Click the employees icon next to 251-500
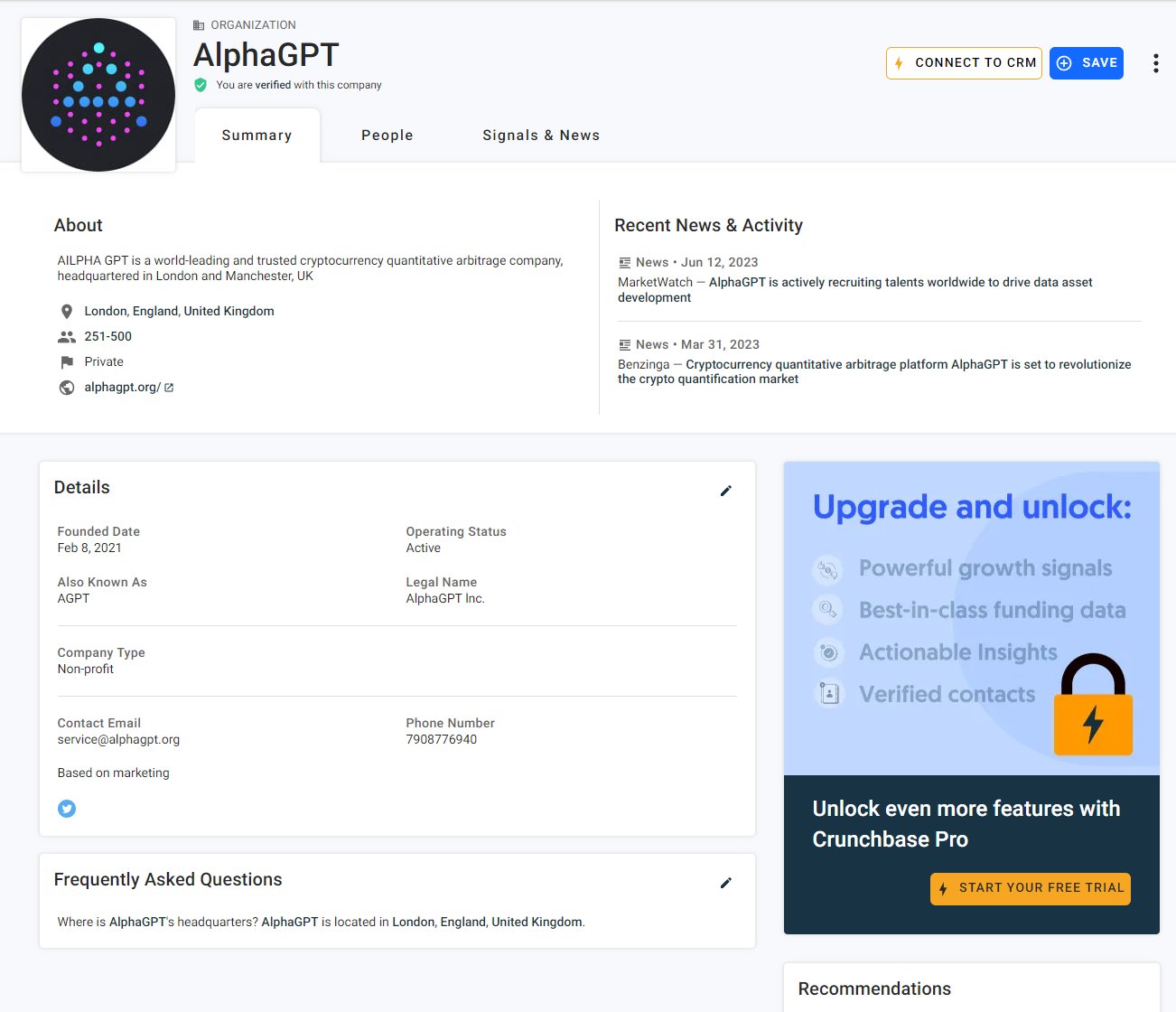 (x=67, y=336)
